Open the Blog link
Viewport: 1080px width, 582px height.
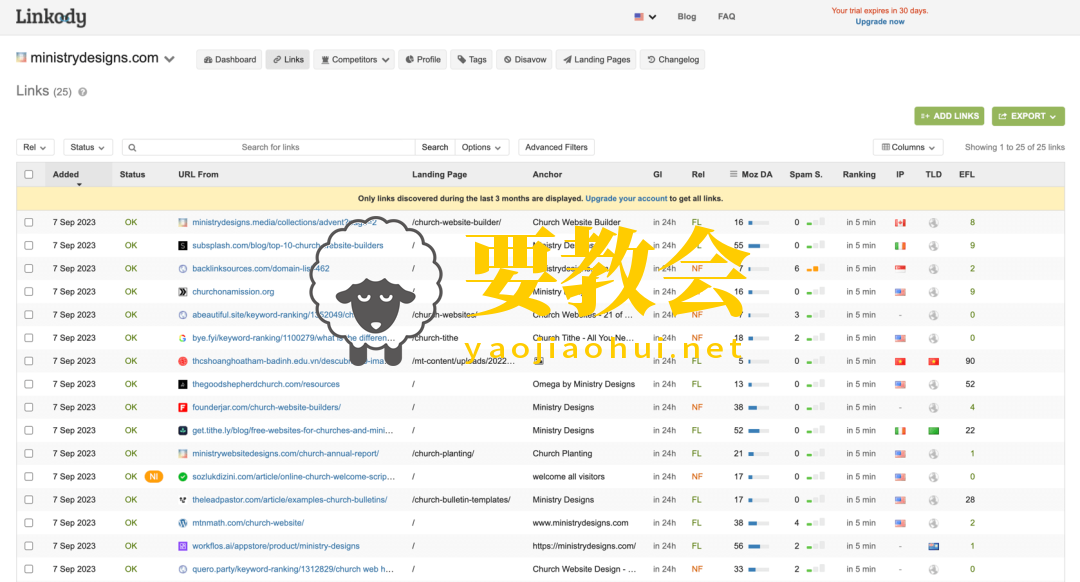click(x=687, y=17)
